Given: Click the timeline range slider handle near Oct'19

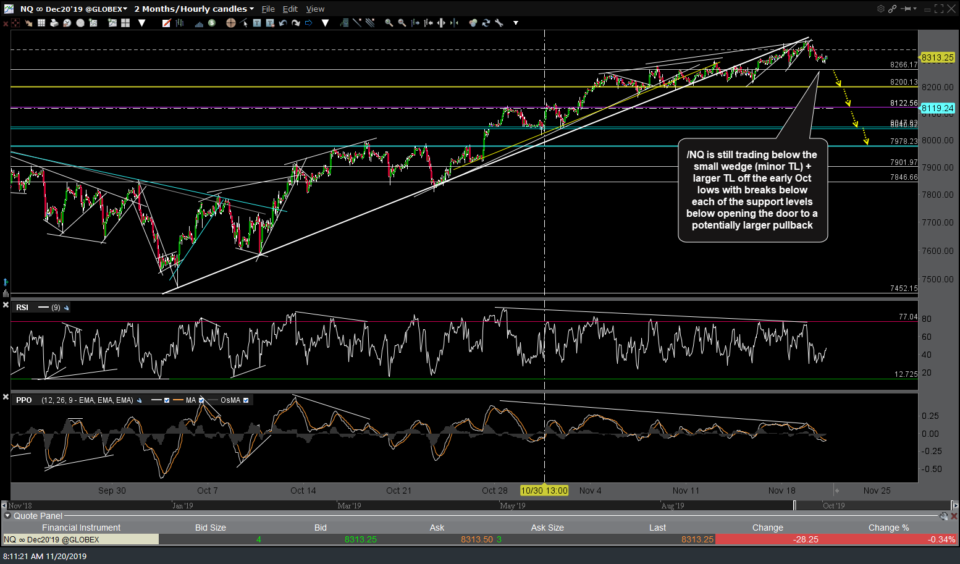Looking at the screenshot, I should tap(795, 505).
